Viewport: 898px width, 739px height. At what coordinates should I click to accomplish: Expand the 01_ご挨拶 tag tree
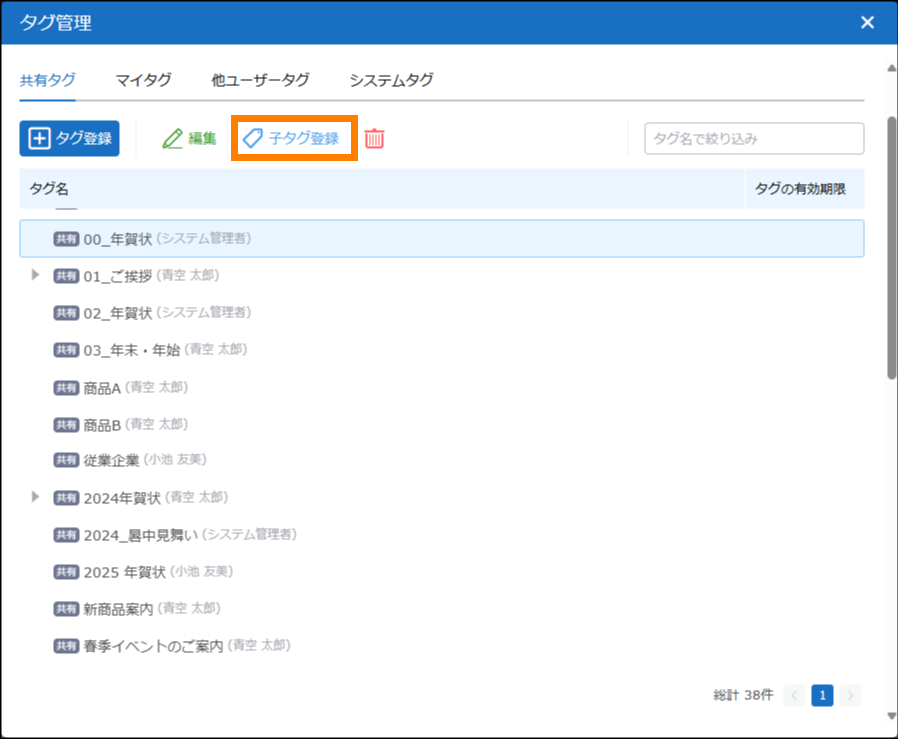pyautogui.click(x=36, y=275)
